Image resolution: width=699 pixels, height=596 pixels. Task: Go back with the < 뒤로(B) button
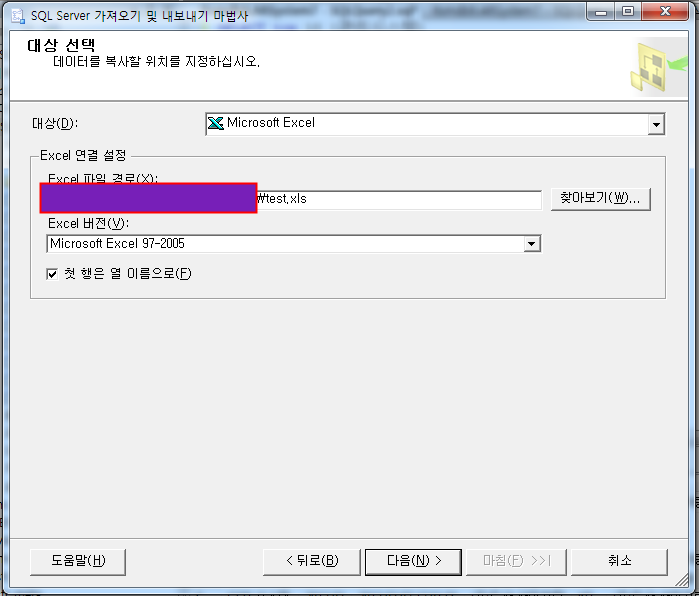tap(312, 562)
